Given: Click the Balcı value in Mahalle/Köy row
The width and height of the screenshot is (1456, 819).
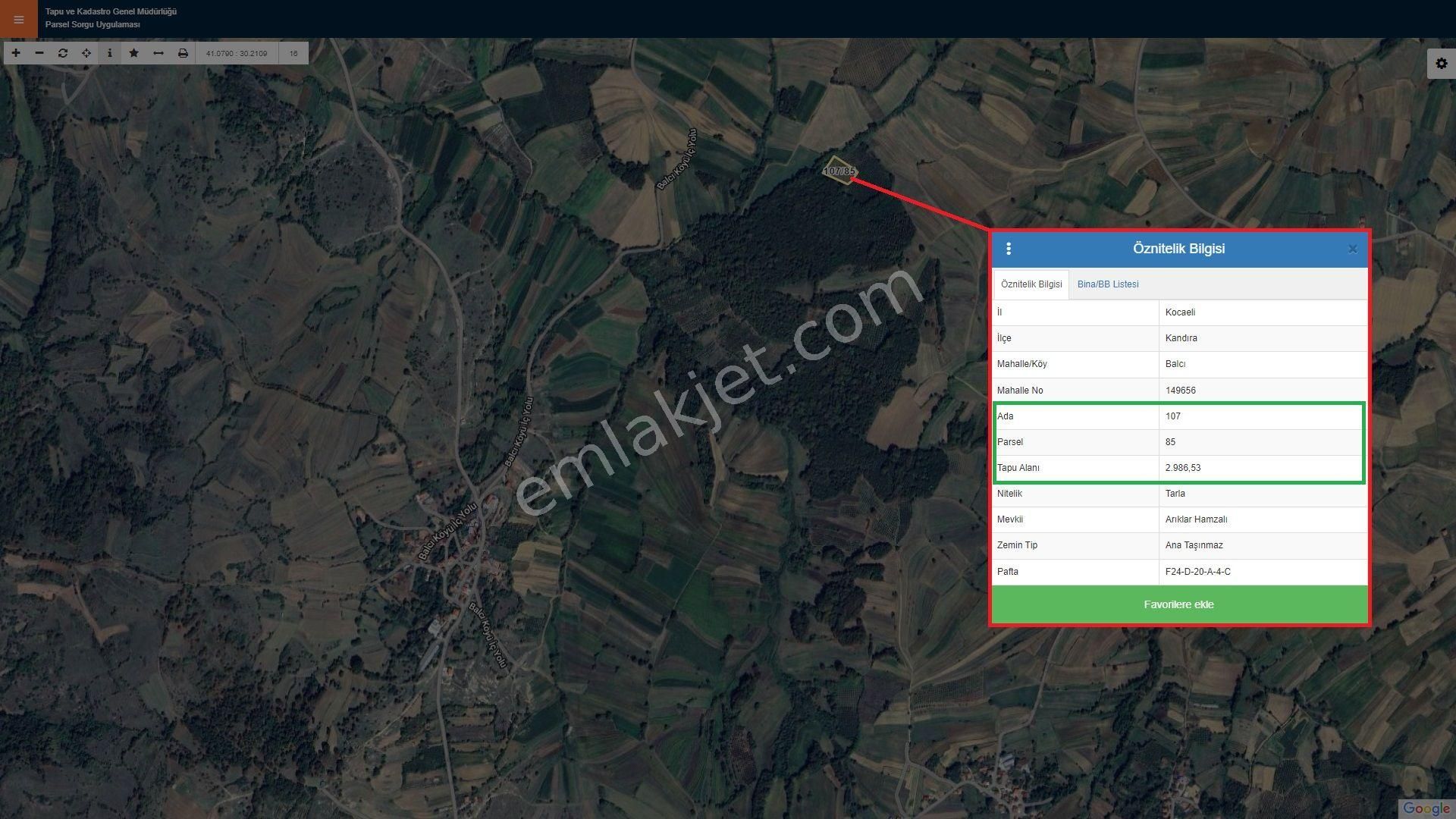Looking at the screenshot, I should [1175, 364].
